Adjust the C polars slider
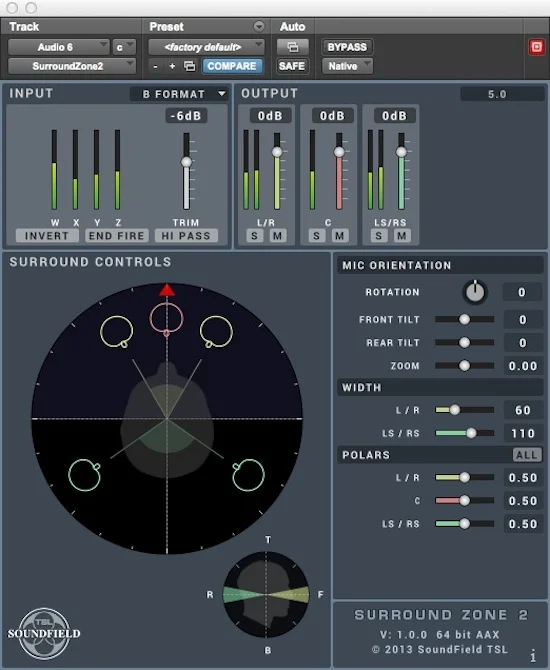This screenshot has width=550, height=670. coord(465,500)
